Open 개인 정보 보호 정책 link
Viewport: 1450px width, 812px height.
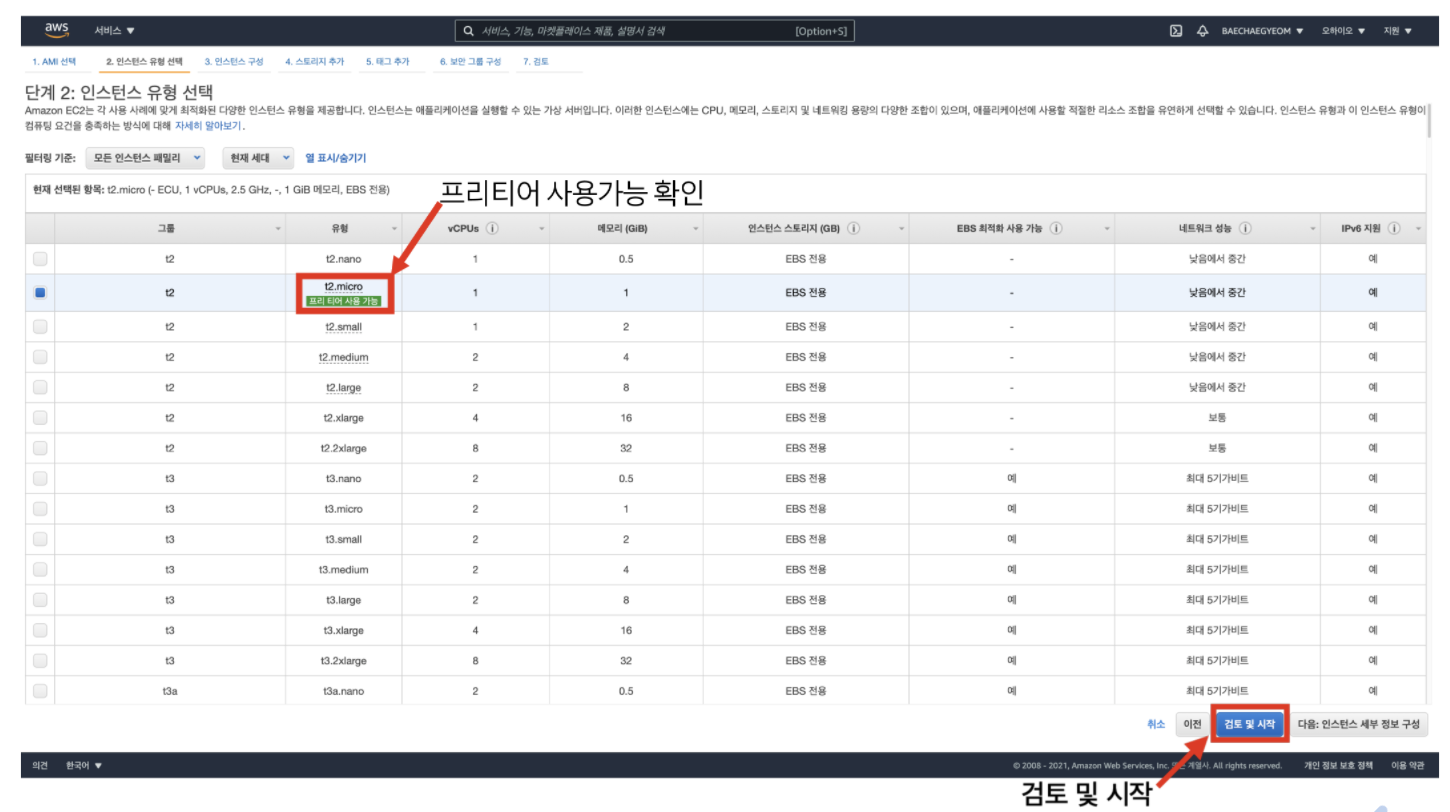pyautogui.click(x=1337, y=766)
